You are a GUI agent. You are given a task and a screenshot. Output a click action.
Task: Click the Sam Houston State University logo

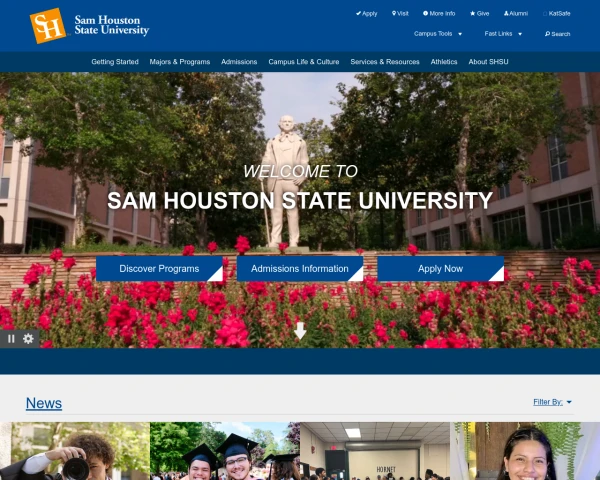coord(89,26)
